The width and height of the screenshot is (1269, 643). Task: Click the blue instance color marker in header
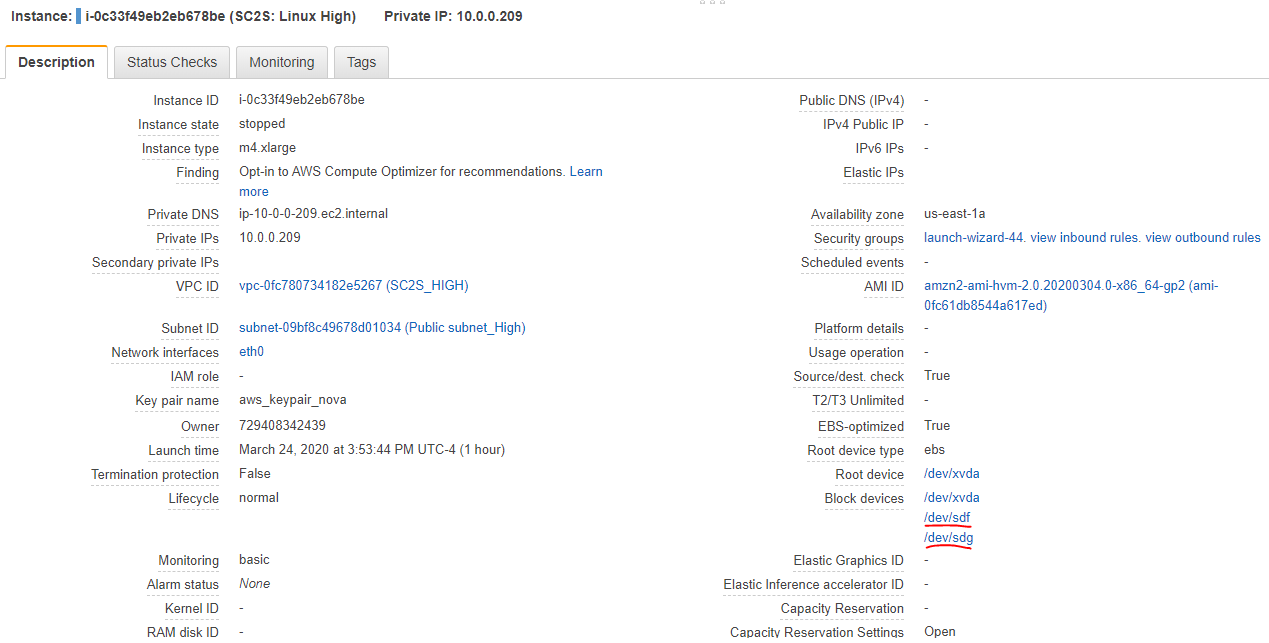pos(79,16)
